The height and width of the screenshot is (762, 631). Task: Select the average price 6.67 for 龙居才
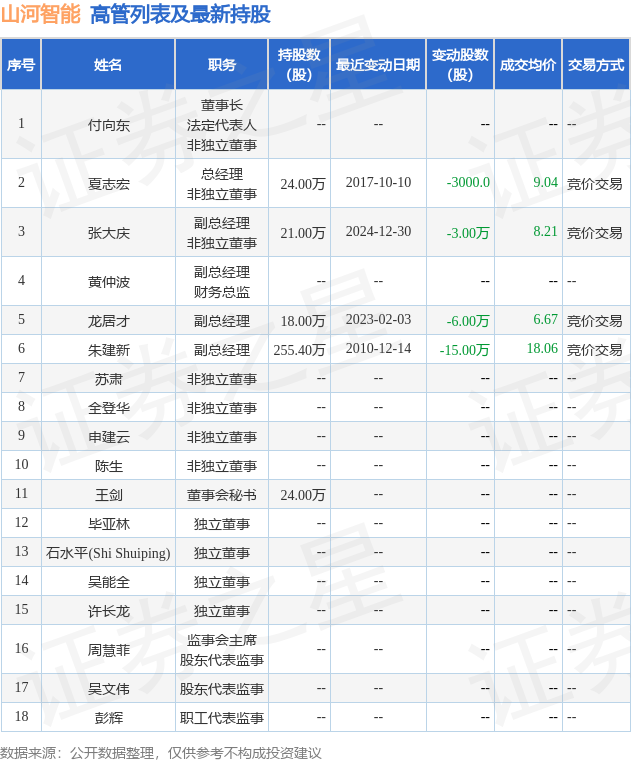[545, 320]
